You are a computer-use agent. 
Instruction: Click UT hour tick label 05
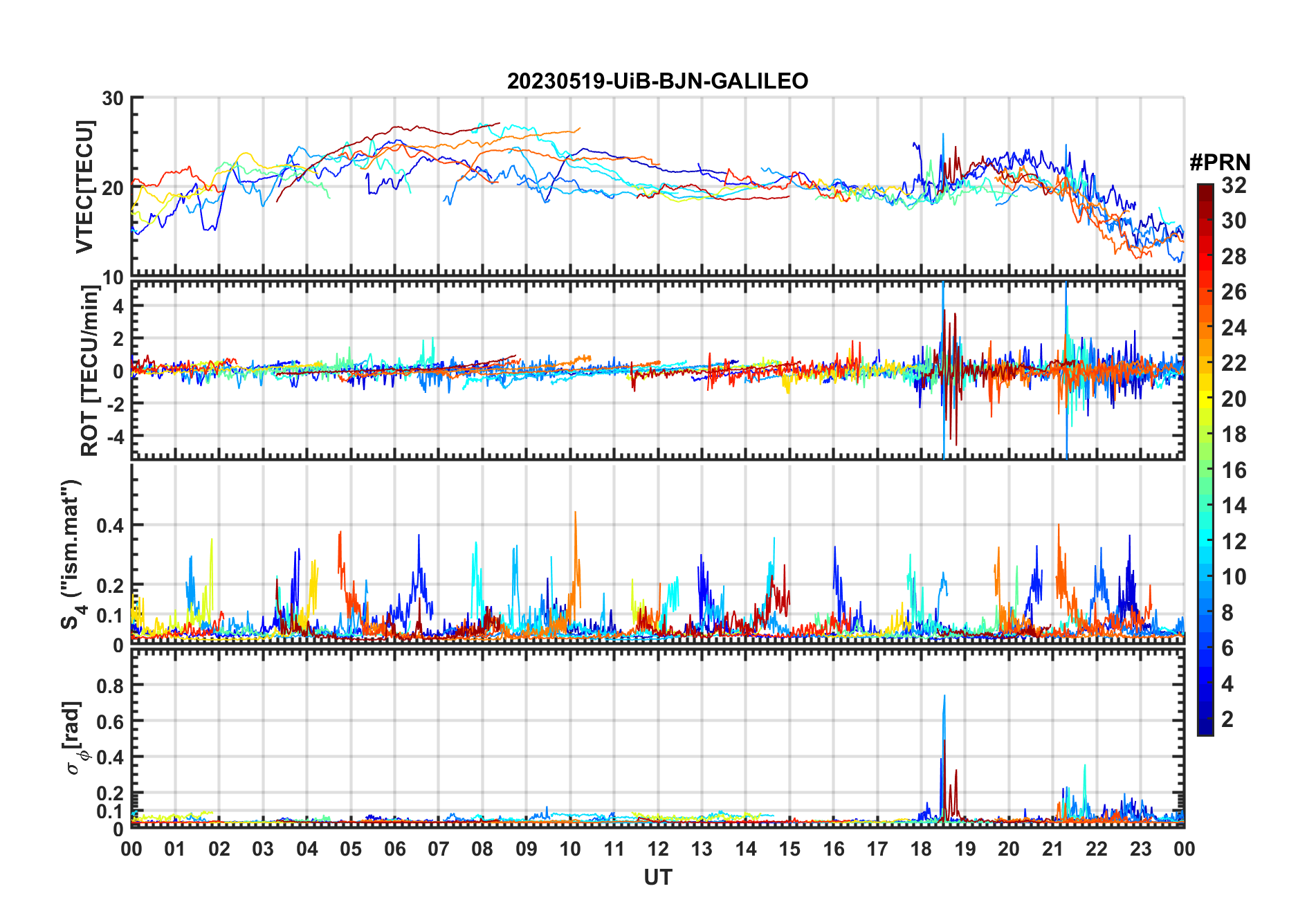pyautogui.click(x=351, y=849)
